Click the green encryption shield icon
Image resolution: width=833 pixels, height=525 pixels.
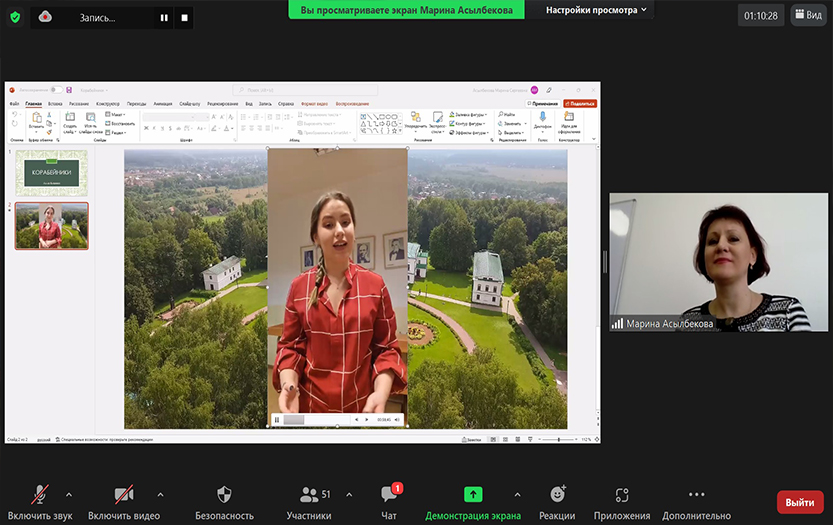coord(14,17)
